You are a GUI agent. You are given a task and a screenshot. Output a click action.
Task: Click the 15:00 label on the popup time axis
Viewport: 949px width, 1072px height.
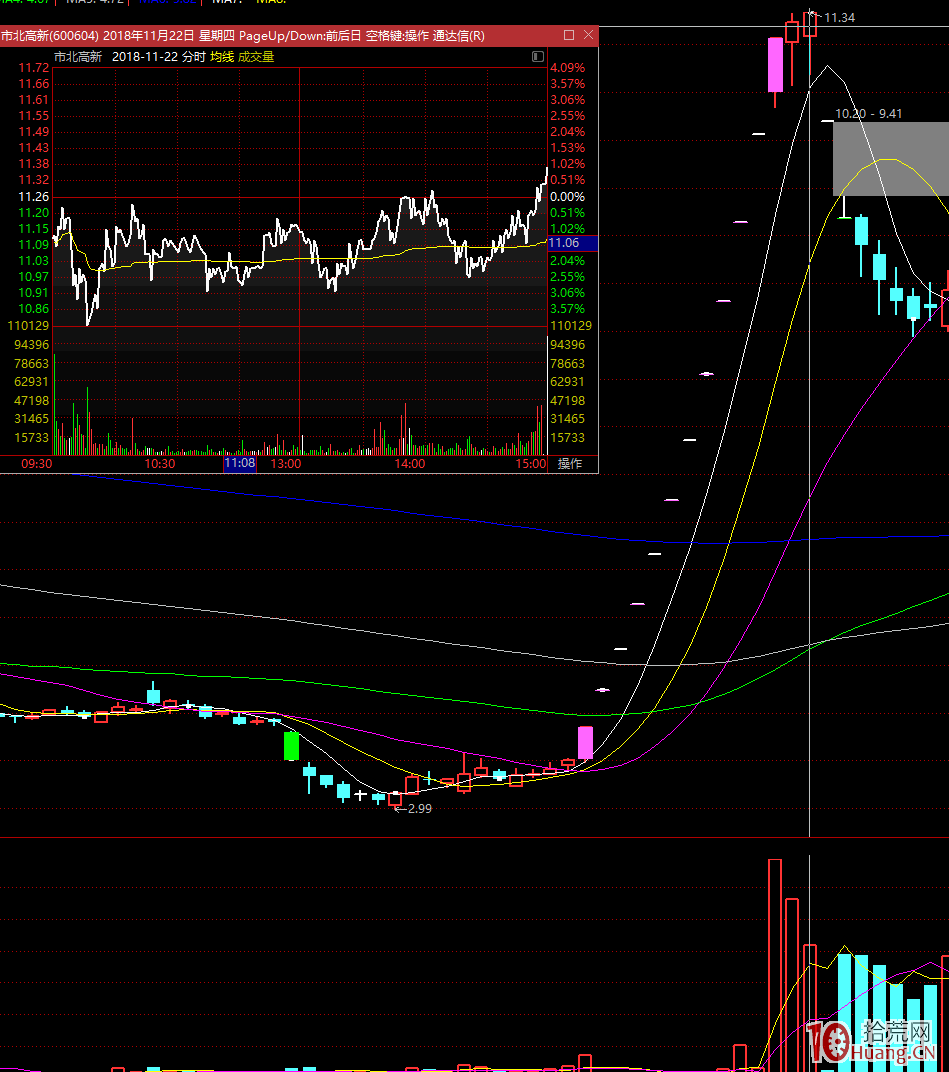[531, 464]
